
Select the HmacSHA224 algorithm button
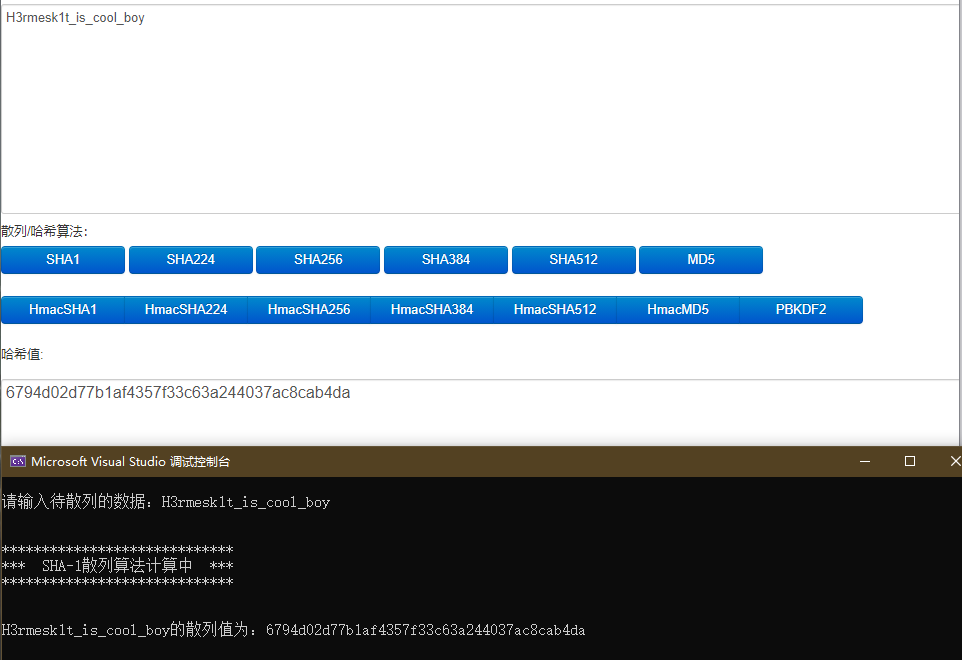tap(185, 309)
